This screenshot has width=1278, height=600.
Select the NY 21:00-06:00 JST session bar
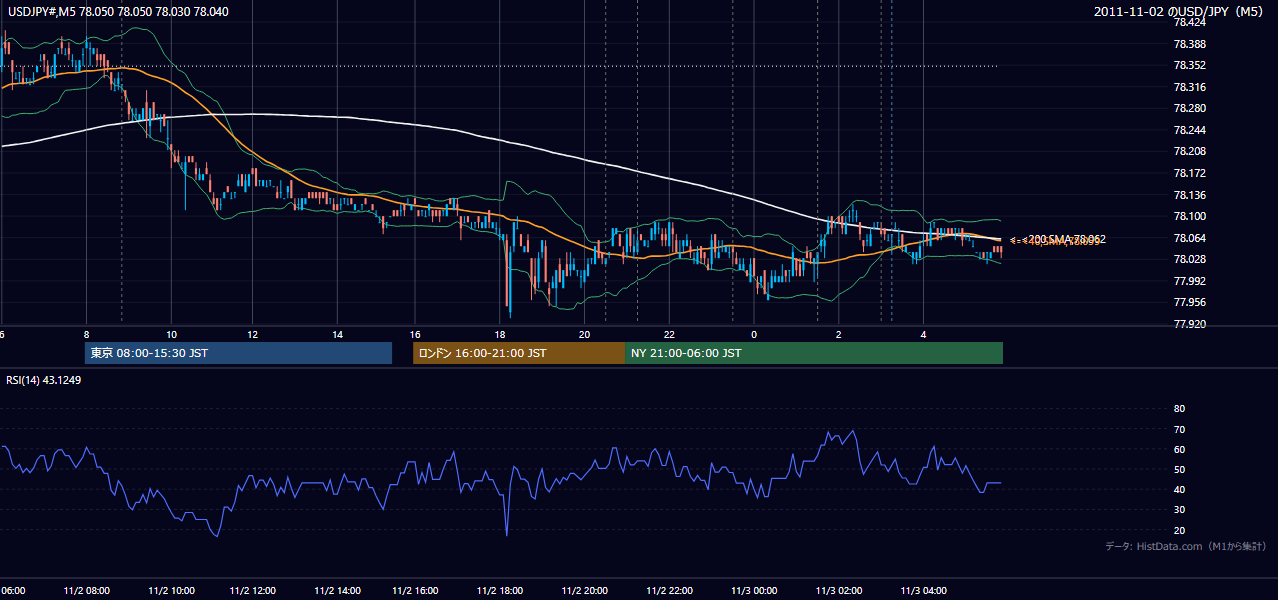pos(814,353)
